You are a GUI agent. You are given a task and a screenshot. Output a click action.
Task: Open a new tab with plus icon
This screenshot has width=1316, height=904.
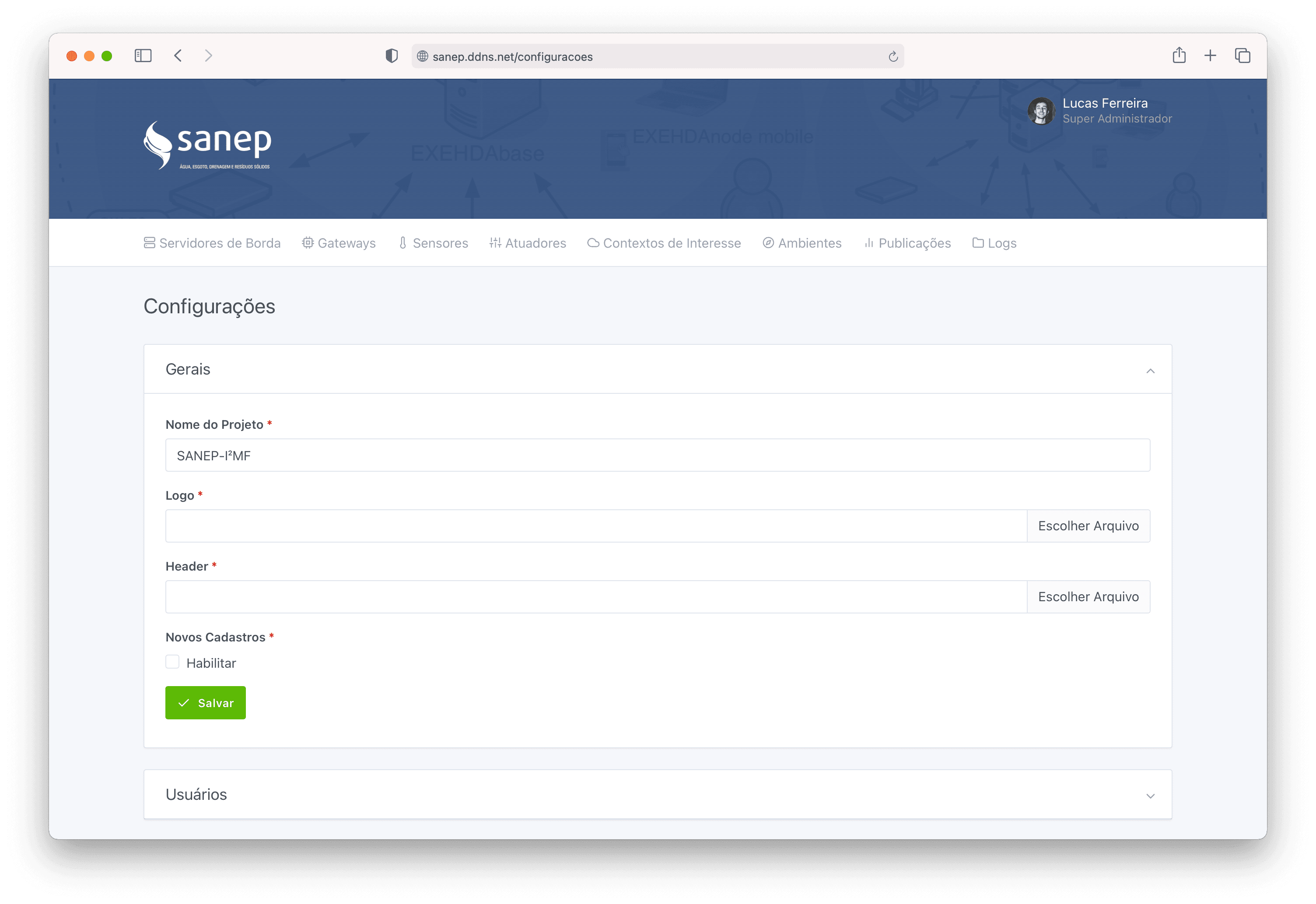coord(1210,56)
